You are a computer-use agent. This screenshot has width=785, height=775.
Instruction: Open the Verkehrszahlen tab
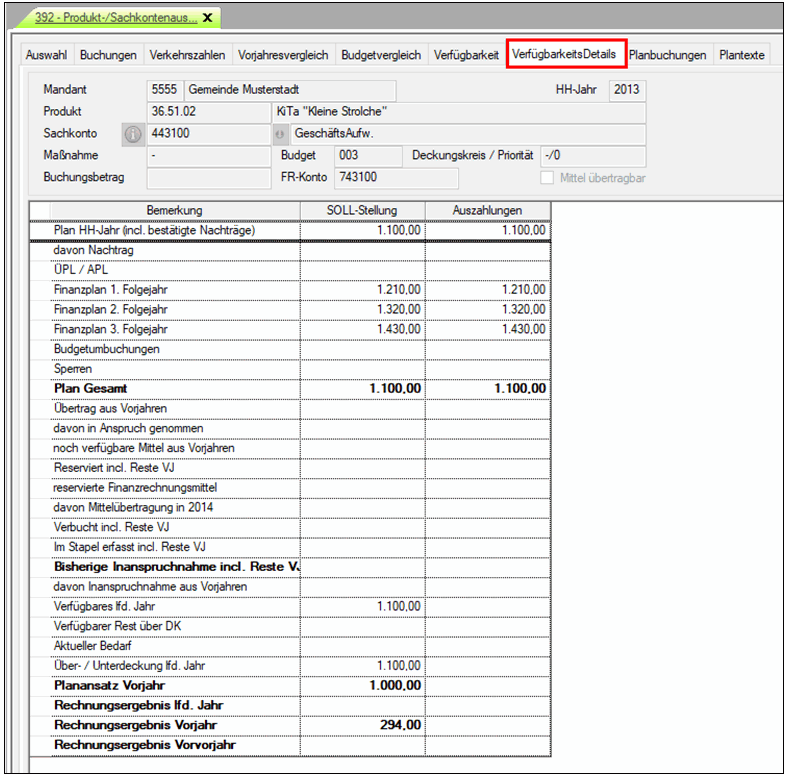pos(187,55)
